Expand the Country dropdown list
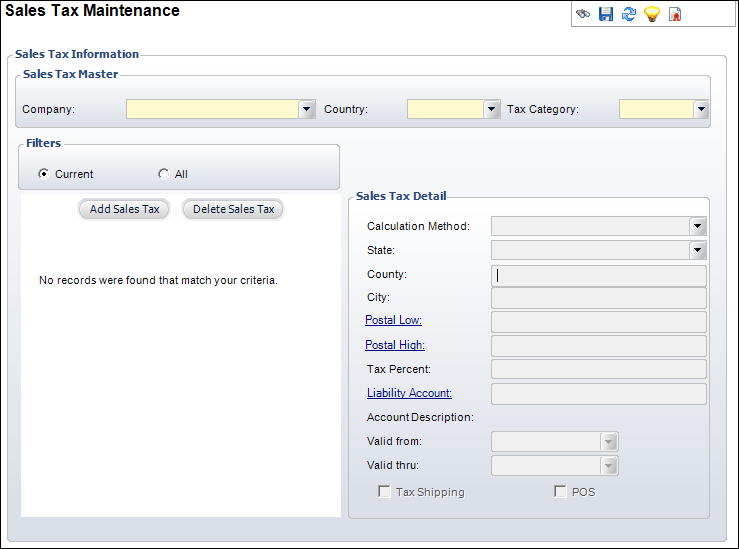This screenshot has height=549, width=739. [x=492, y=109]
